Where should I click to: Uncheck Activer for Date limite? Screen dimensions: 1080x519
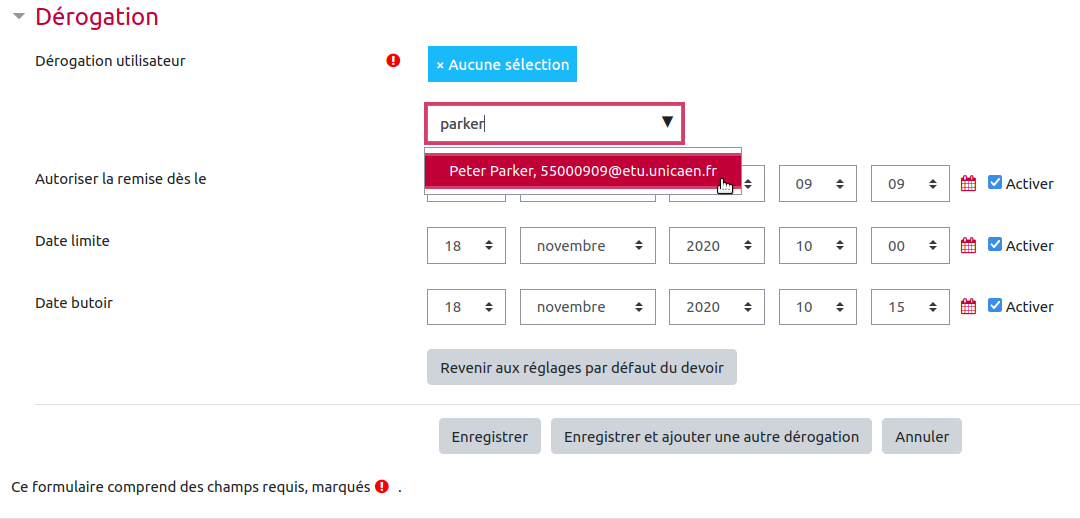coord(995,244)
